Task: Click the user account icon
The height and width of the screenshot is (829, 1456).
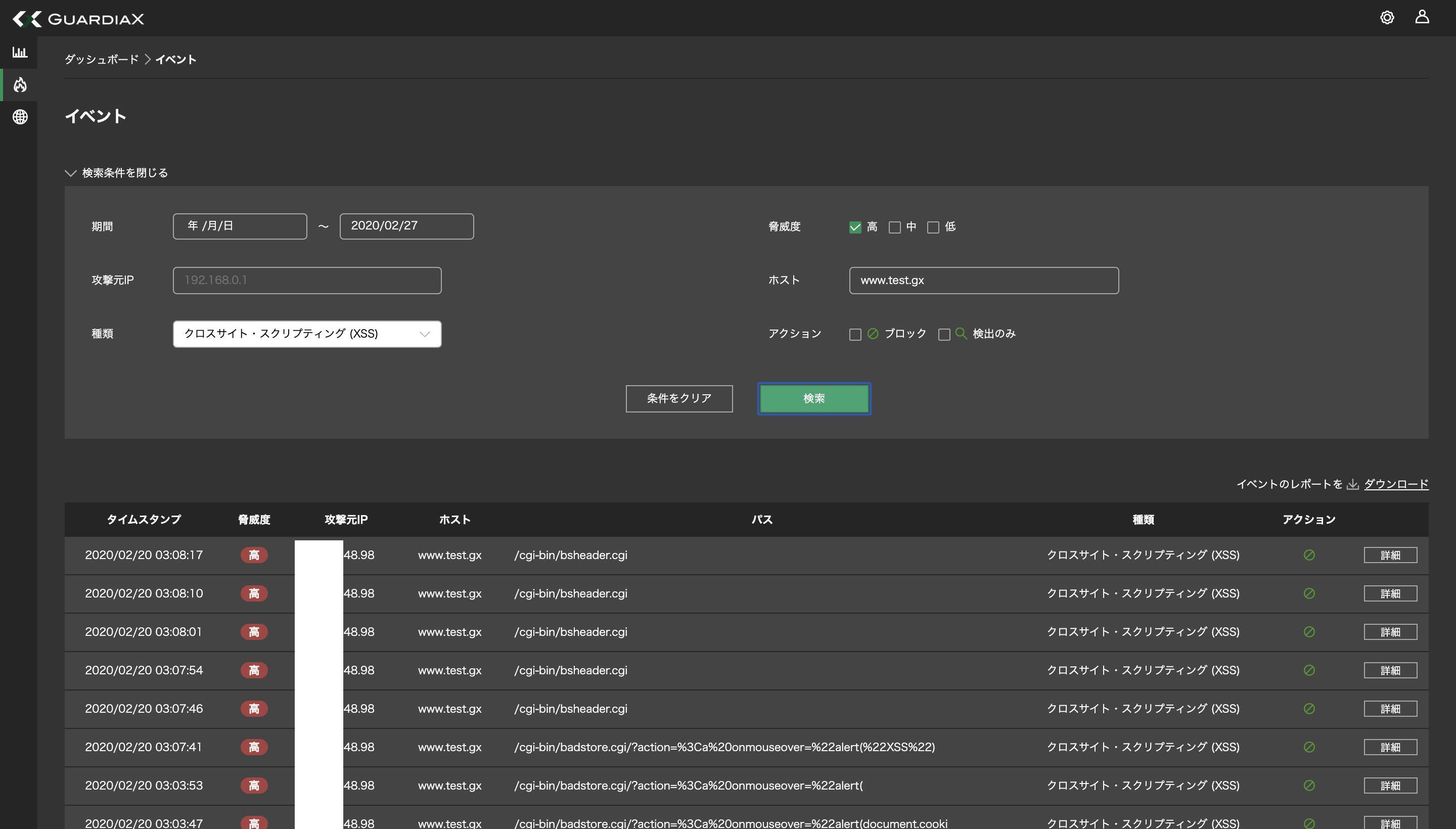Action: click(x=1422, y=17)
